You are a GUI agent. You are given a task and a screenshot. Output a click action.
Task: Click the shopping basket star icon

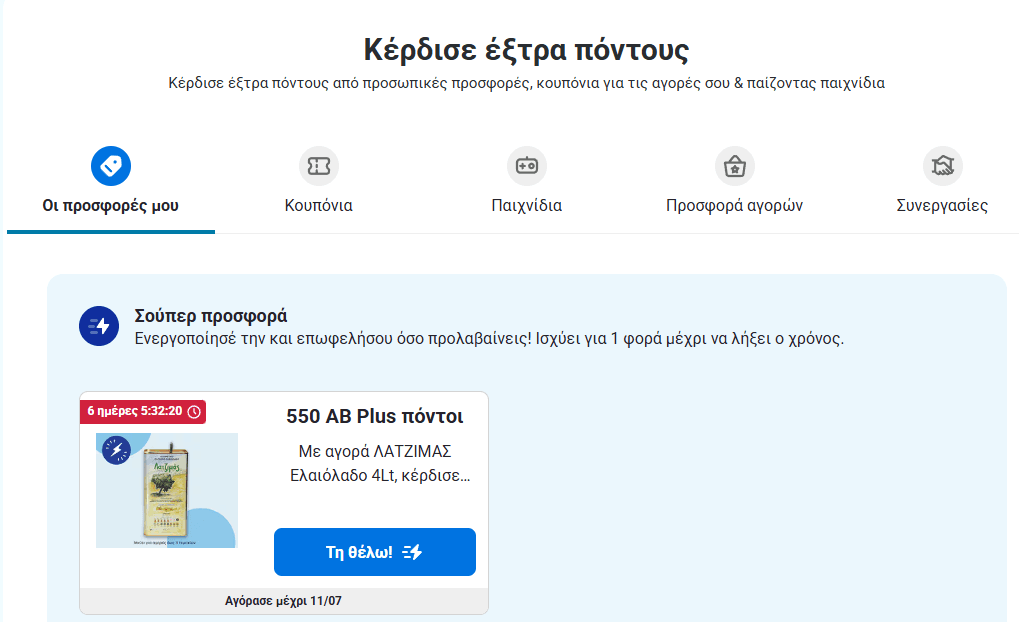(734, 166)
